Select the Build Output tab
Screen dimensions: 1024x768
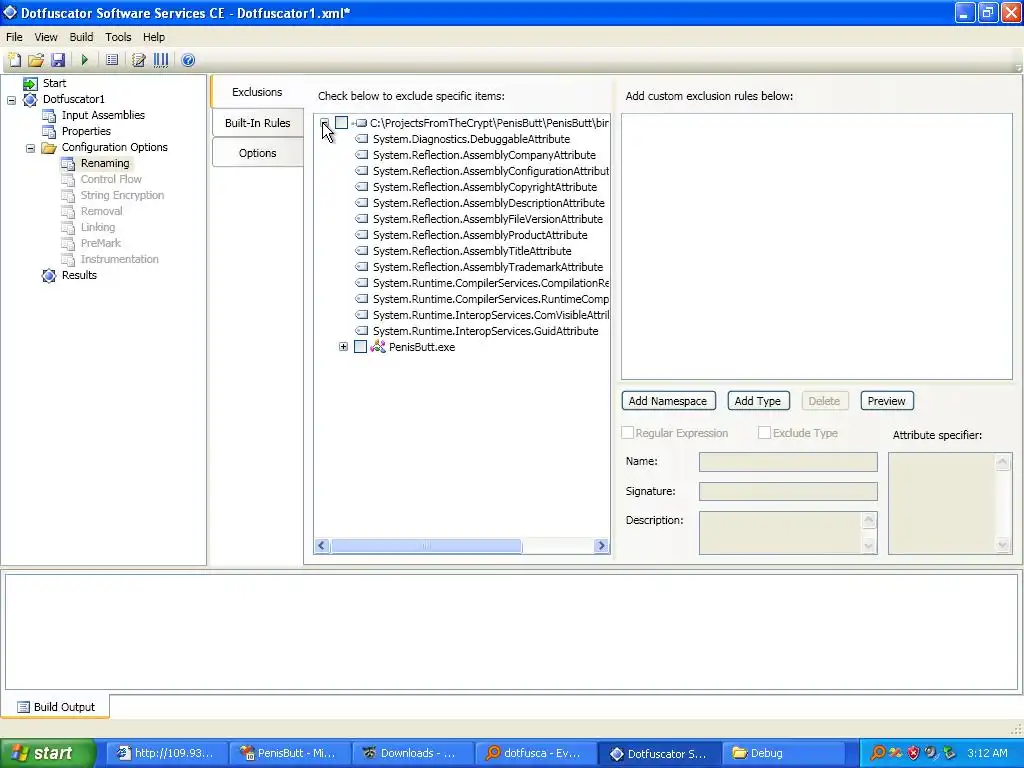(x=56, y=707)
